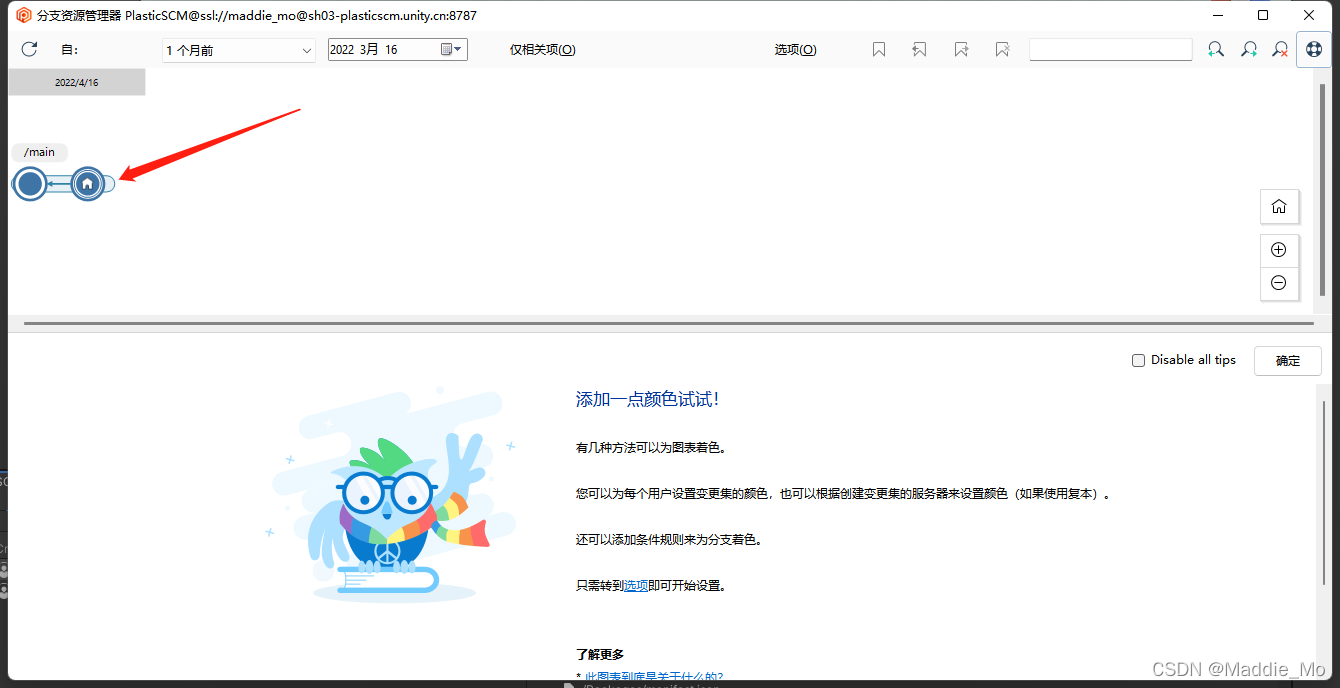Click the 2022/4/16 date column header
Image resolution: width=1340 pixels, height=688 pixels.
(77, 82)
